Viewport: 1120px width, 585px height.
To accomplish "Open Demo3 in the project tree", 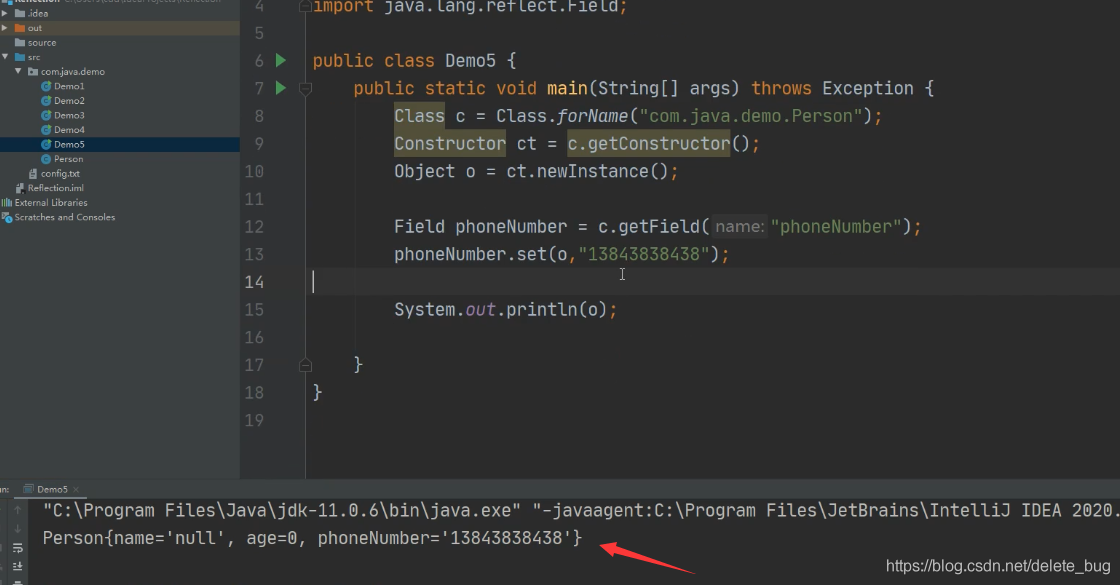I will 69,116.
